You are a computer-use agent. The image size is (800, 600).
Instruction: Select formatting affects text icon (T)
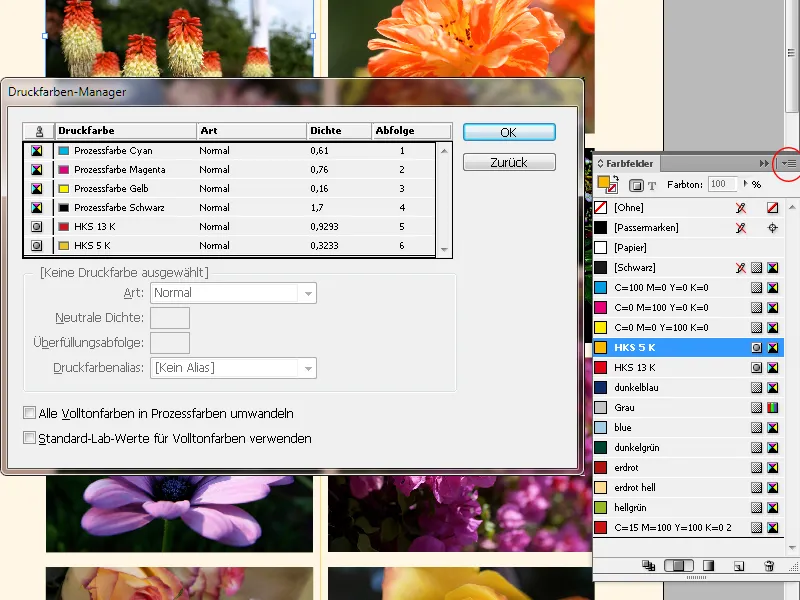pos(652,185)
